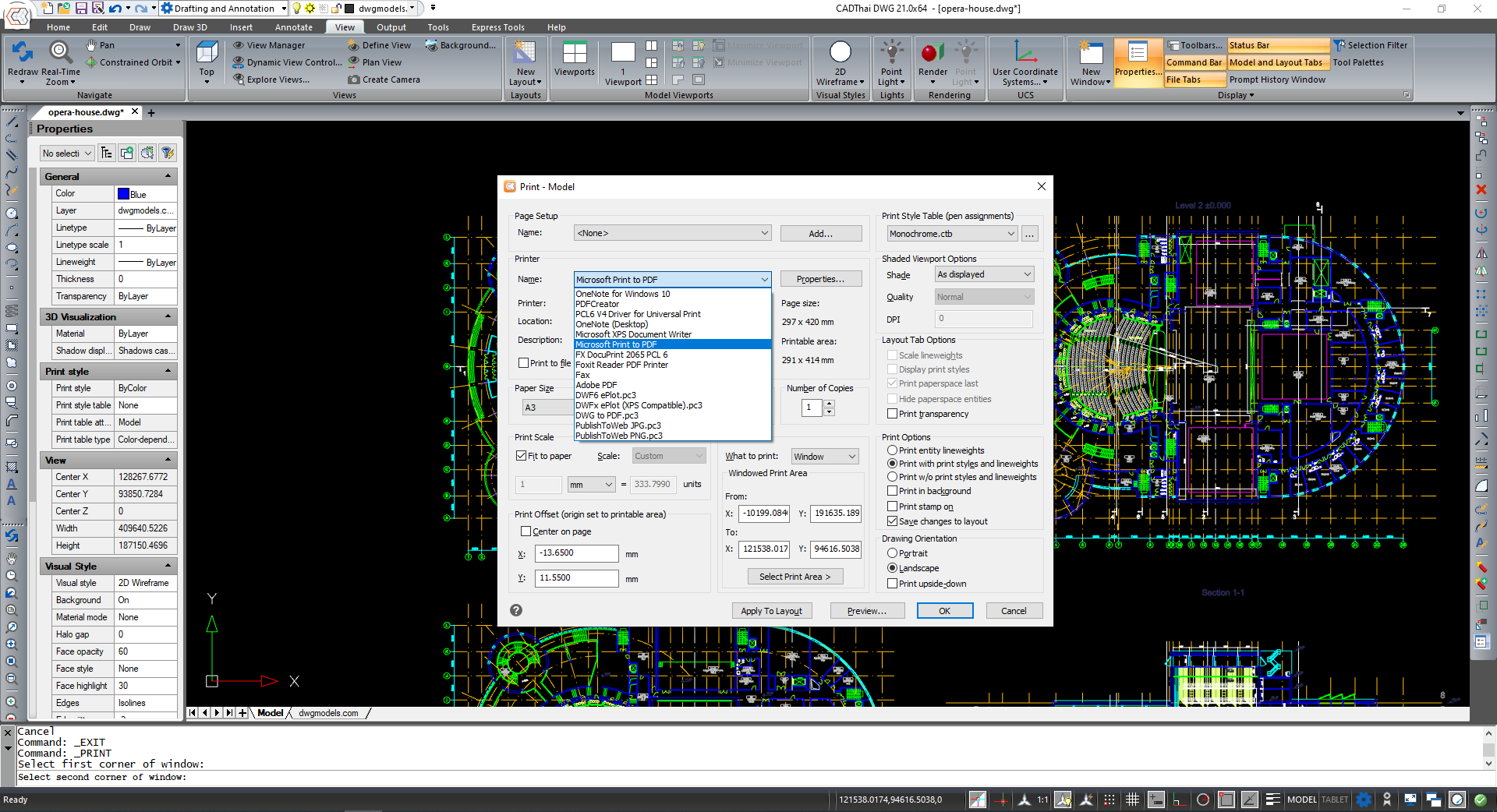This screenshot has width=1497, height=812.
Task: Click the Plan View icon
Action: tap(353, 62)
